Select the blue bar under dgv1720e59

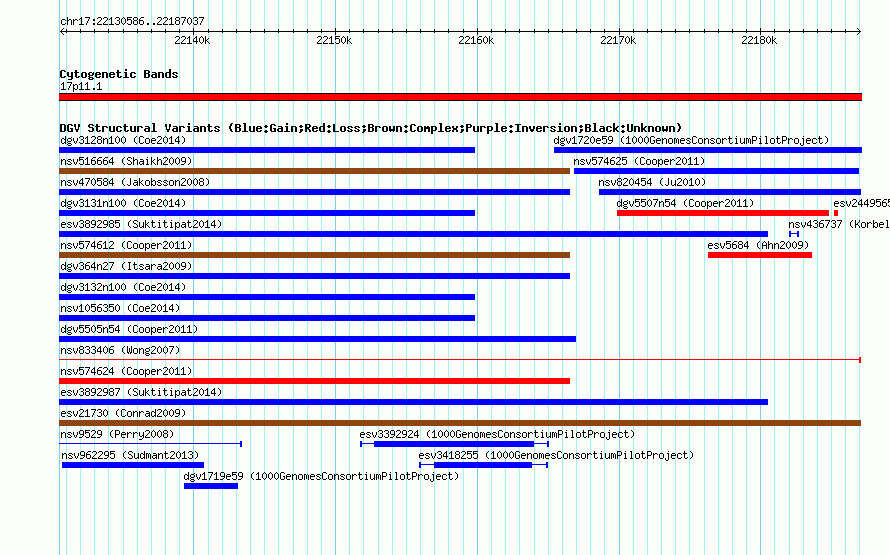[708, 150]
